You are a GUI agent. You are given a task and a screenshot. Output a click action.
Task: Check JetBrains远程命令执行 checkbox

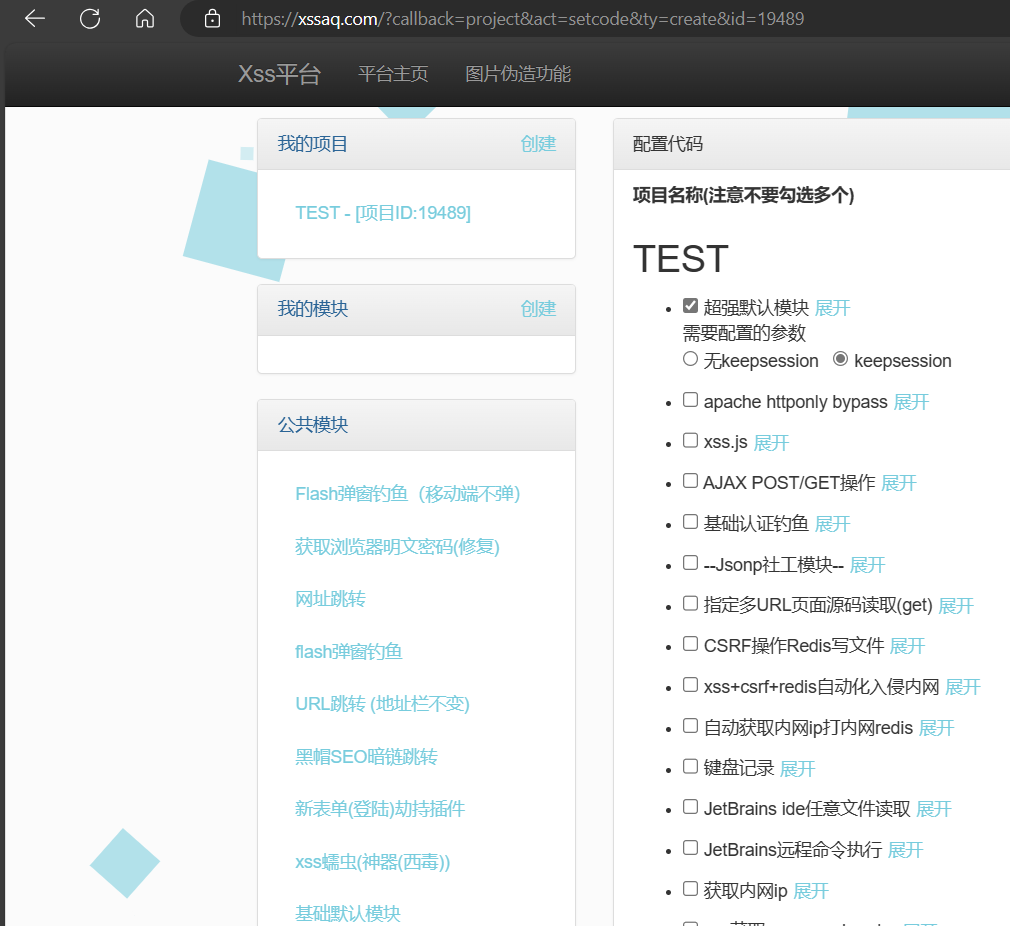(690, 847)
